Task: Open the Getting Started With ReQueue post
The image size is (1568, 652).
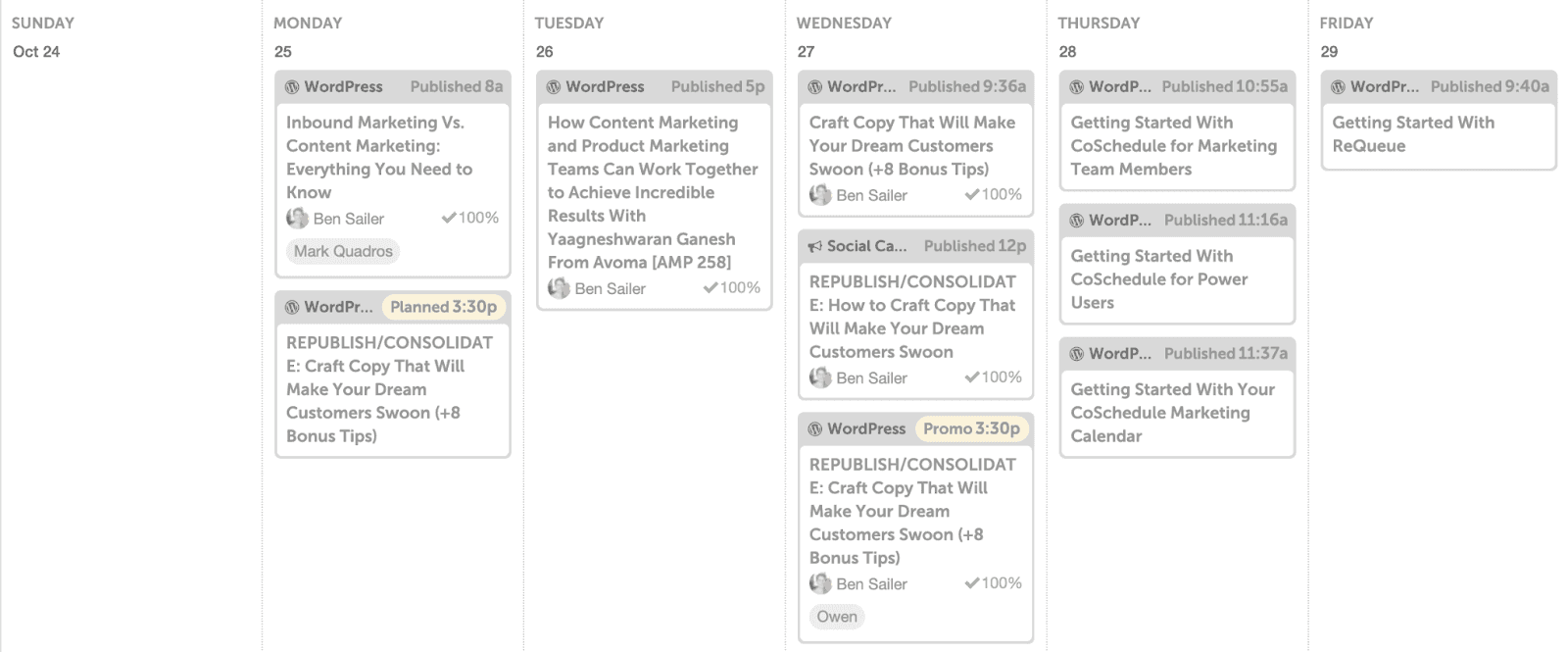Action: click(x=1413, y=134)
